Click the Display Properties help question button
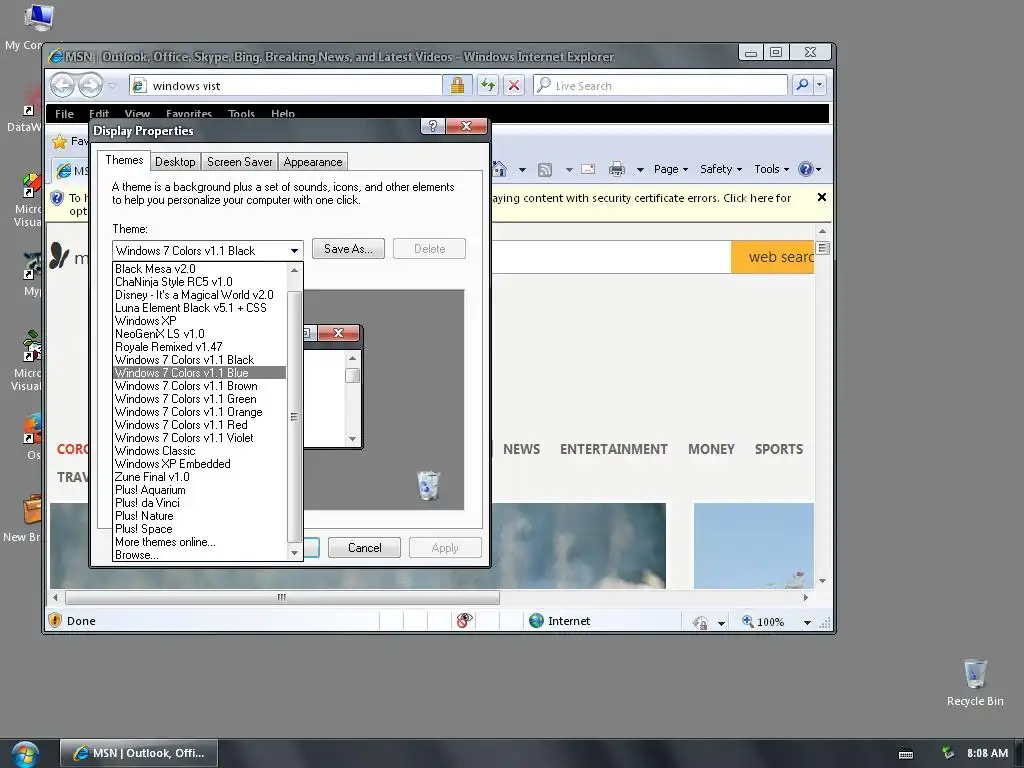 [432, 126]
